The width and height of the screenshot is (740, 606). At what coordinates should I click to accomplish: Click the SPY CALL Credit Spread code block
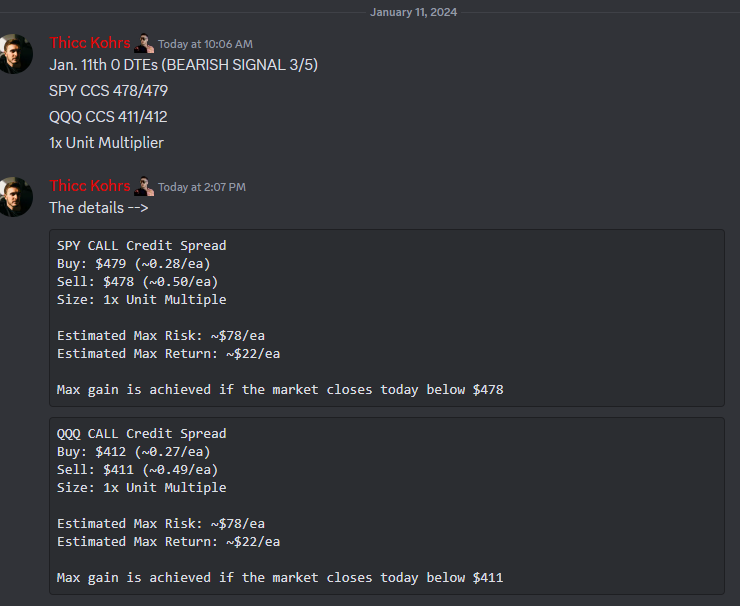tap(387, 318)
